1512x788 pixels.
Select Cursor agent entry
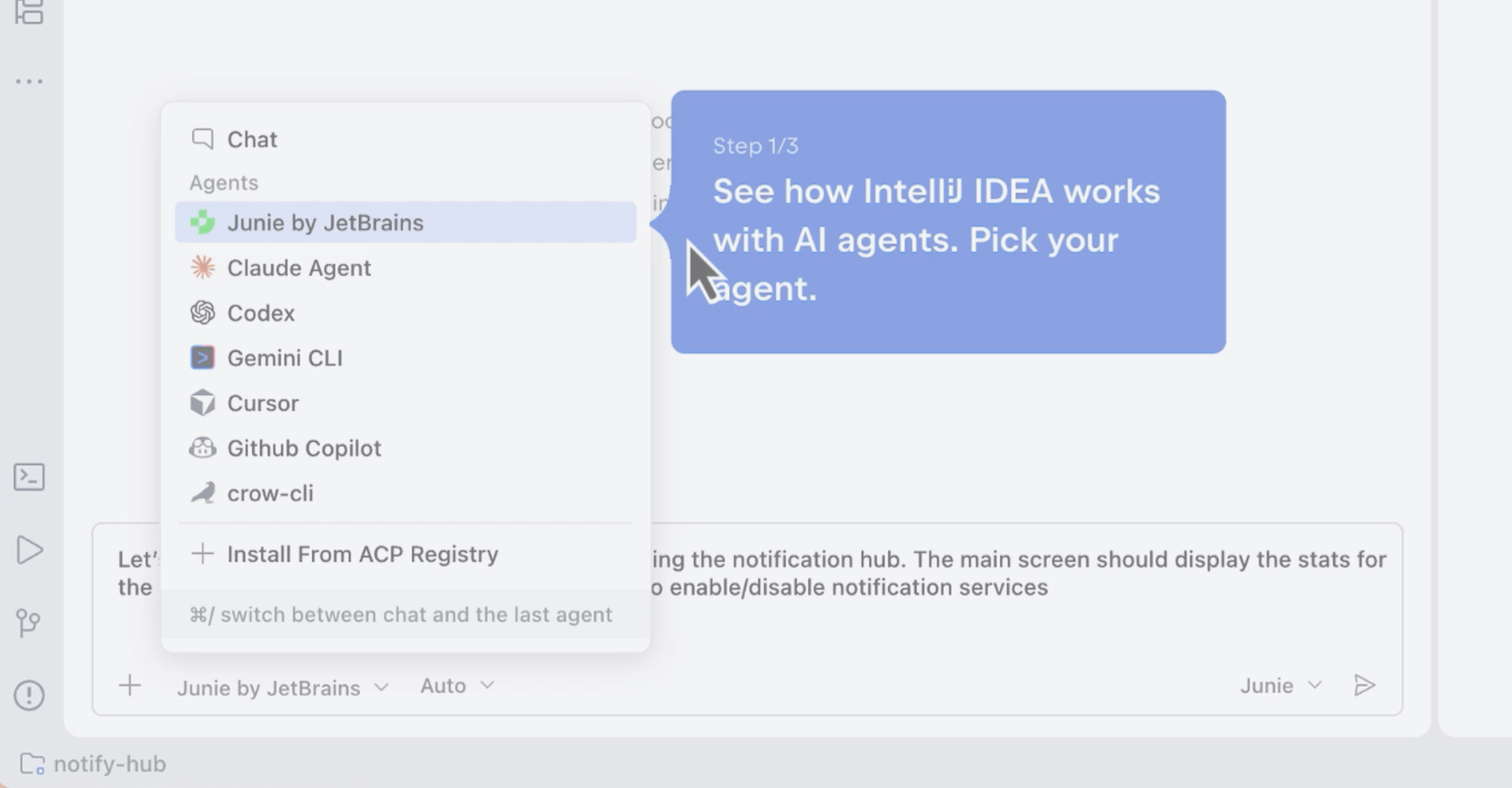click(406, 403)
